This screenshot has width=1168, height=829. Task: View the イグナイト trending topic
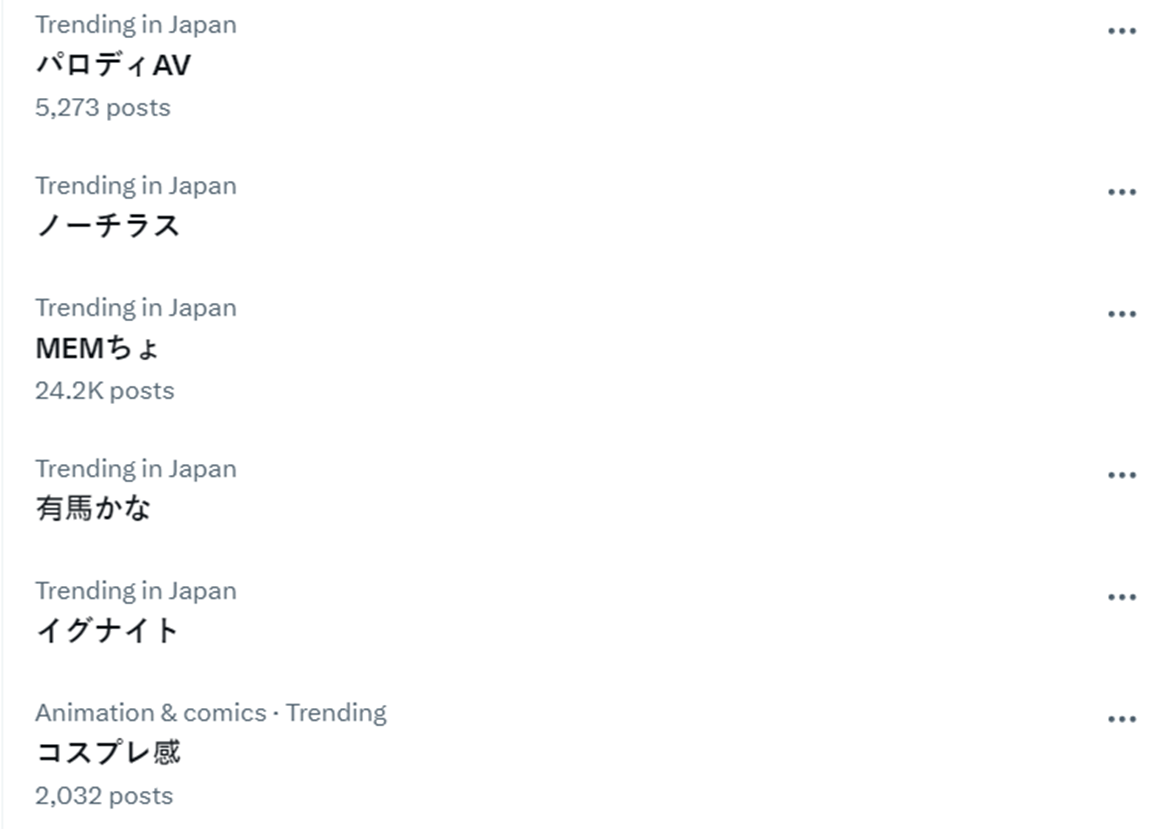tap(107, 632)
